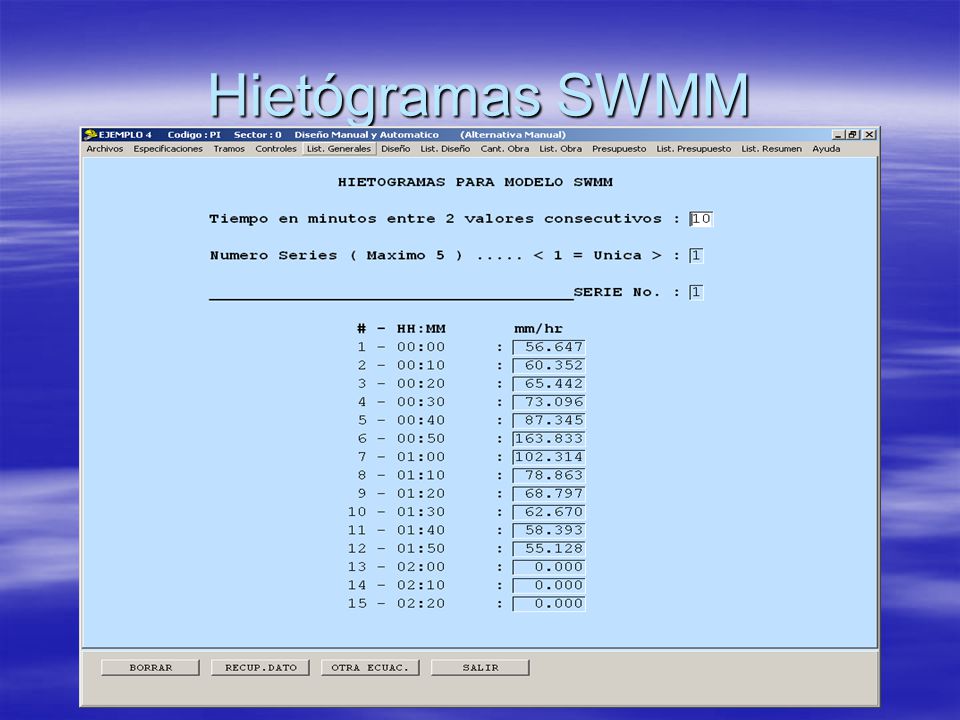Select the 00:20 intensity field 65.442
Viewport: 960px width, 720px height.
point(549,384)
